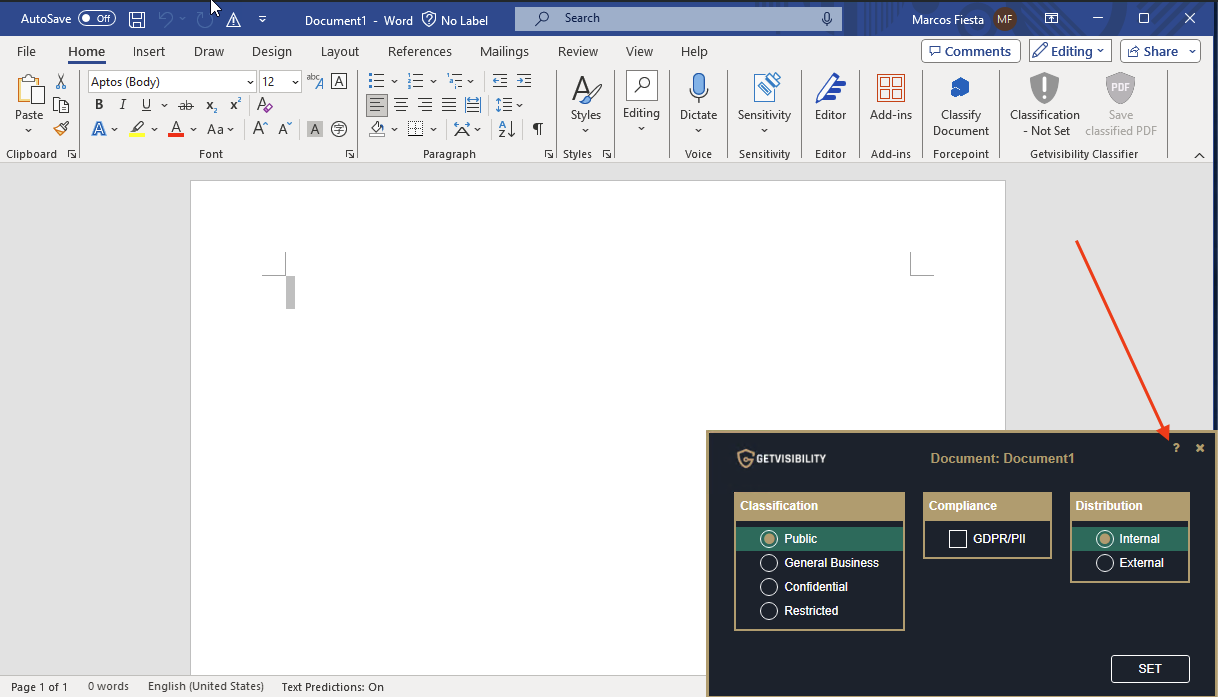Open the Comments pane

(970, 51)
